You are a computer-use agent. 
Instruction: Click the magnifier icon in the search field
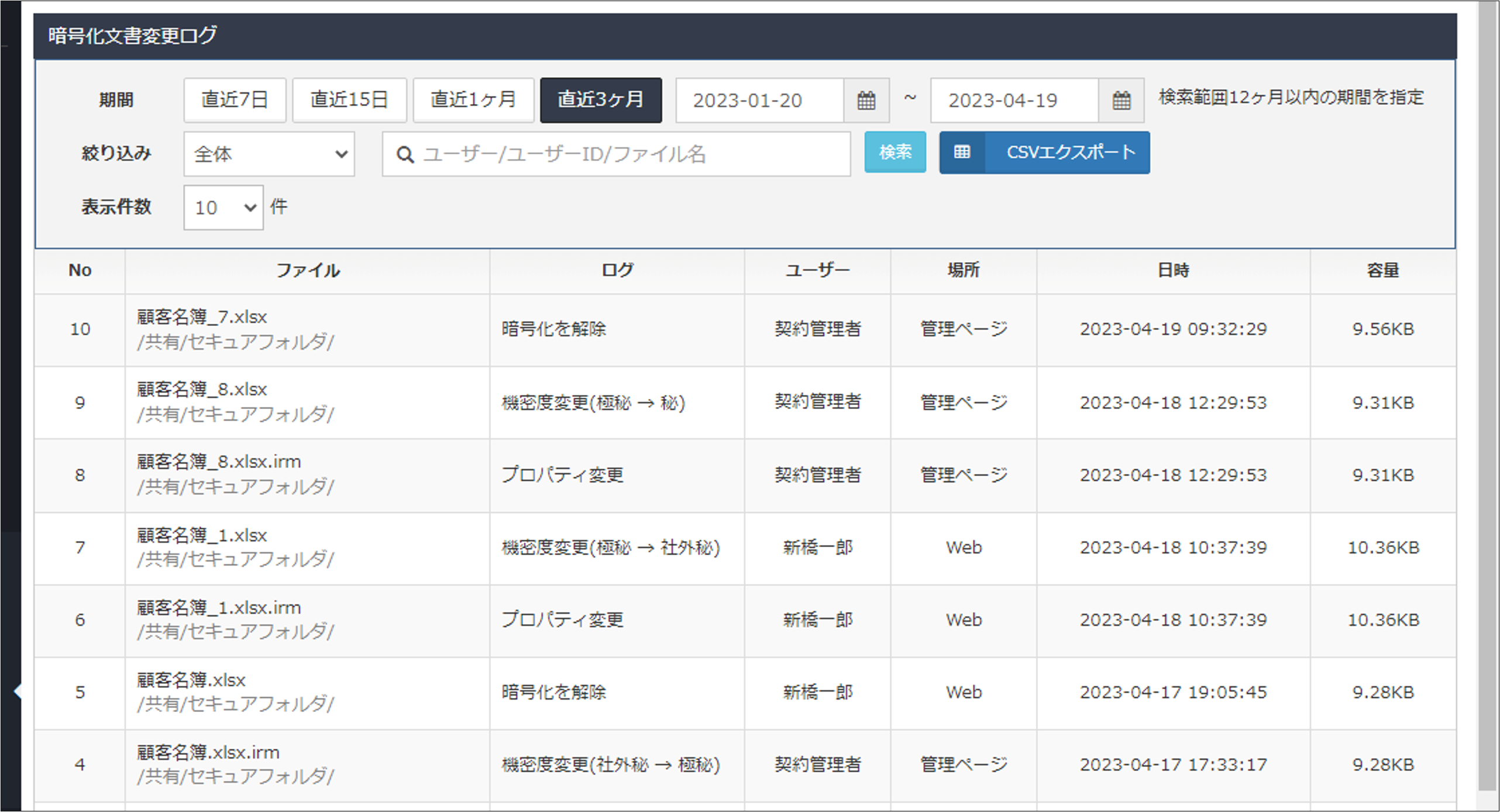(405, 154)
